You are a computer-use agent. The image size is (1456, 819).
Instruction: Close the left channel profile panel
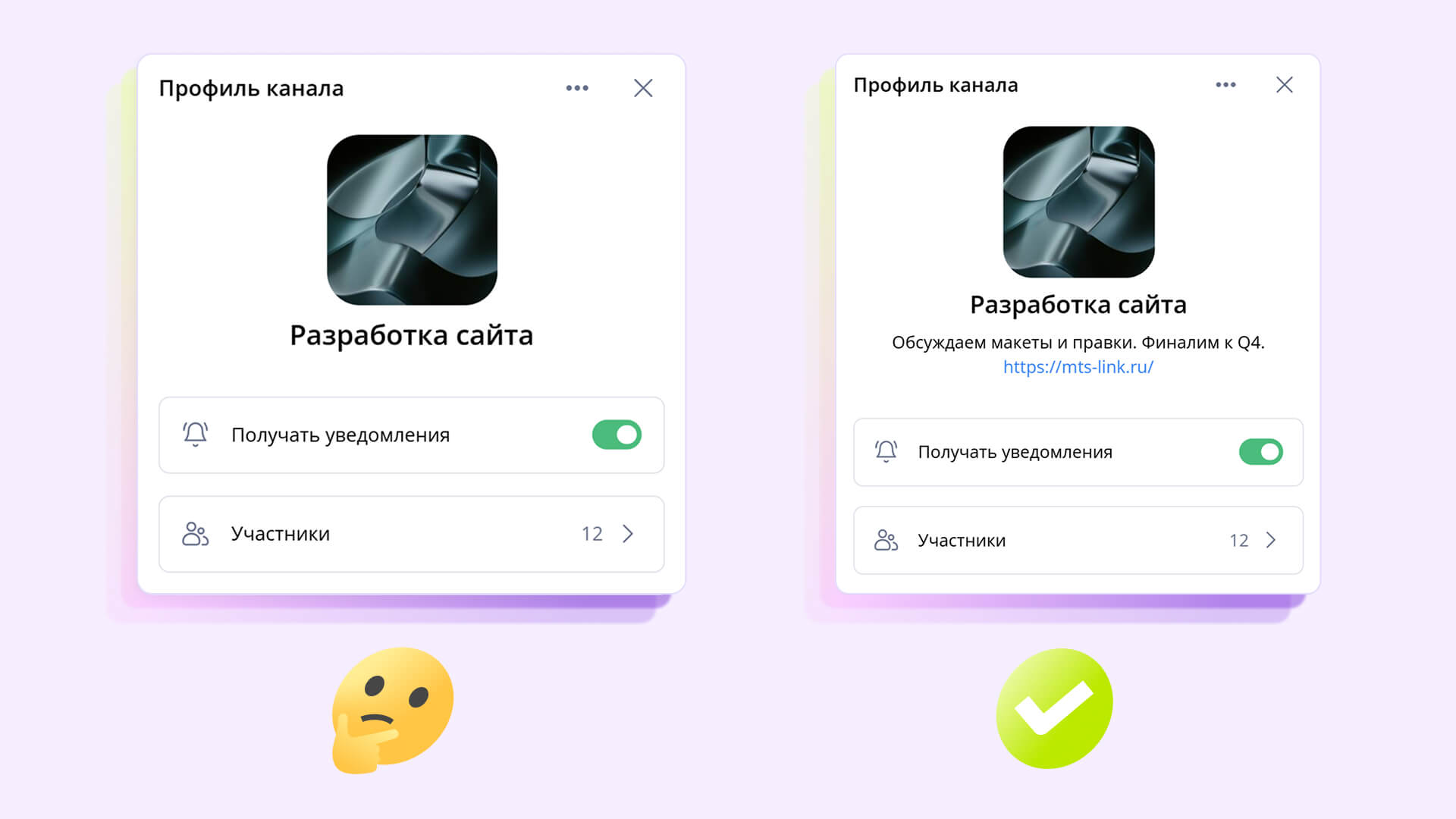643,88
